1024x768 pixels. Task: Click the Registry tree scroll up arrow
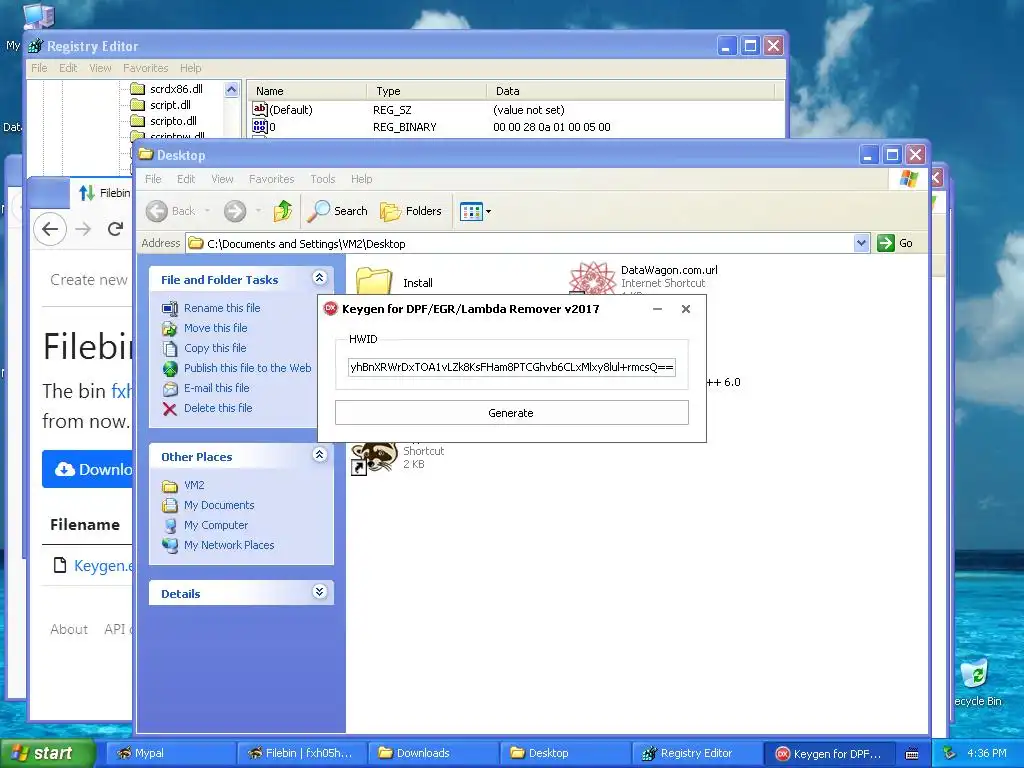pos(231,89)
